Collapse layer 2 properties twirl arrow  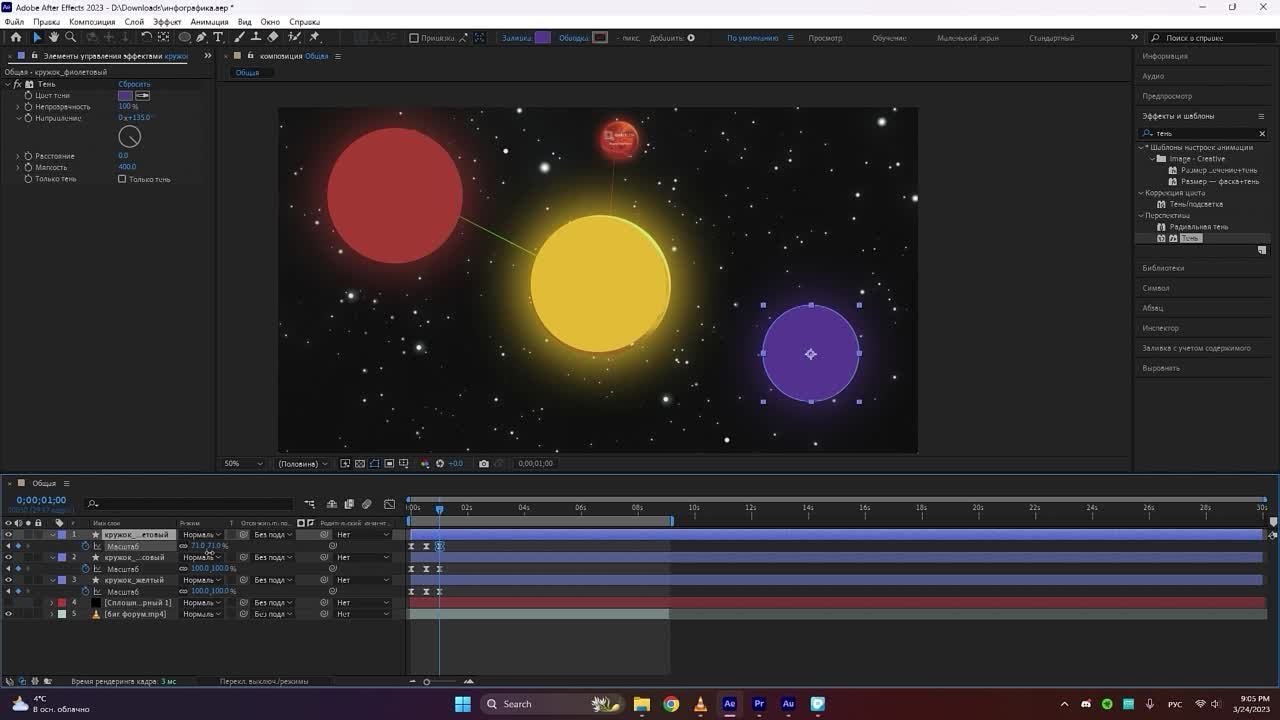click(52, 558)
